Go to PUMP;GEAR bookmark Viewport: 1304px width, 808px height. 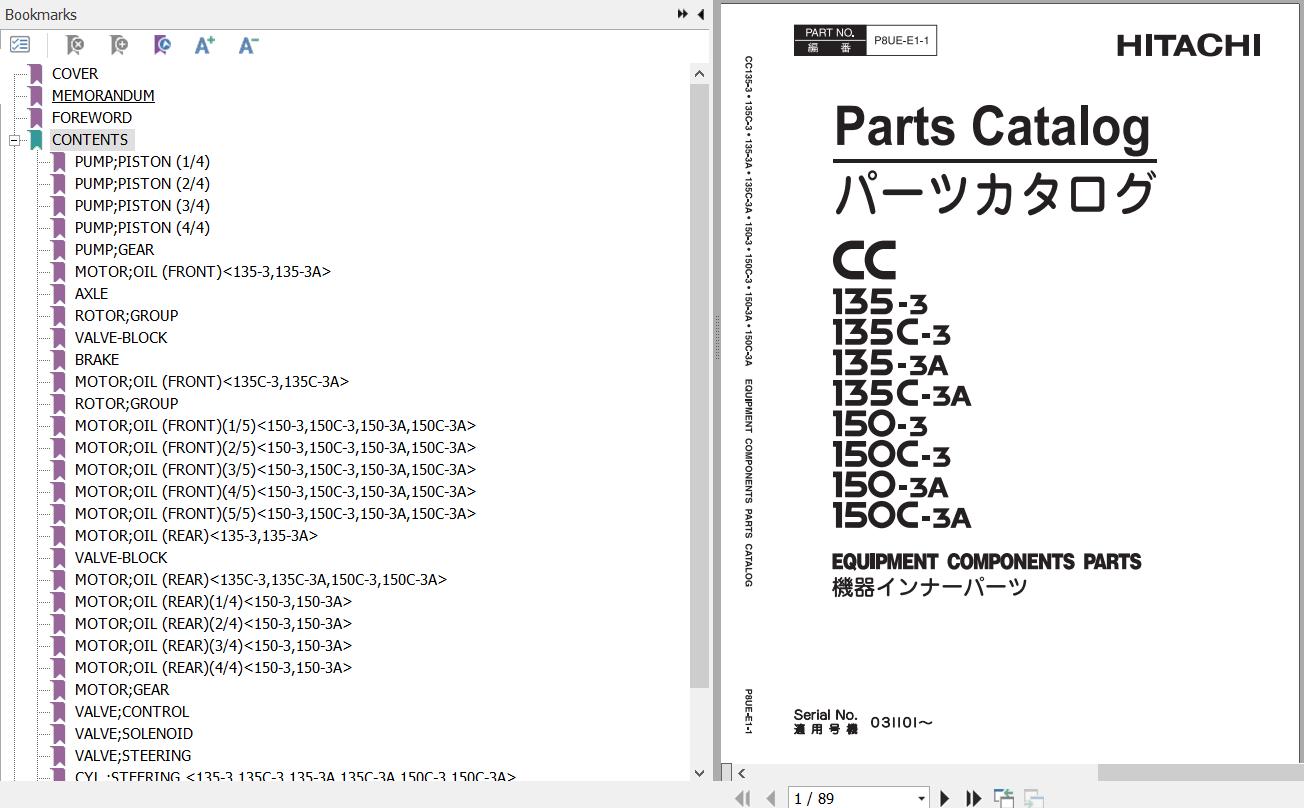(115, 249)
